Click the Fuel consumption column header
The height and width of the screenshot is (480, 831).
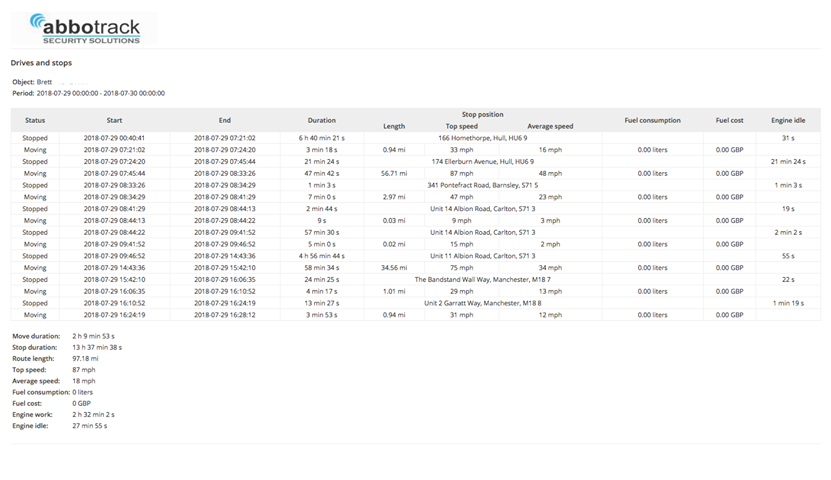(x=652, y=120)
